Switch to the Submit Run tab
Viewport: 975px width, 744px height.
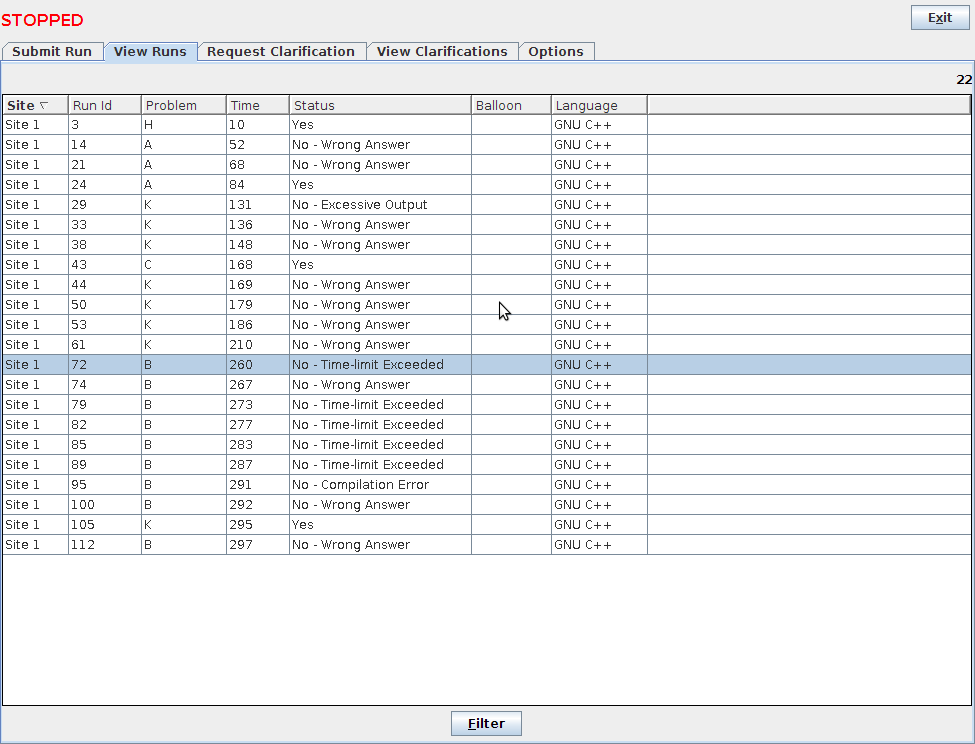(x=52, y=52)
